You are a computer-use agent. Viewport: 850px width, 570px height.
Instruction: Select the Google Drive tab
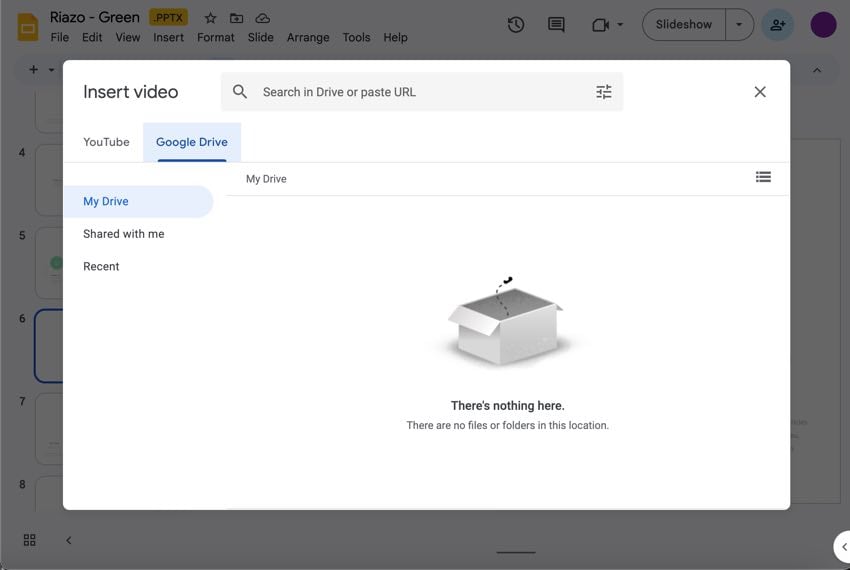click(x=192, y=142)
